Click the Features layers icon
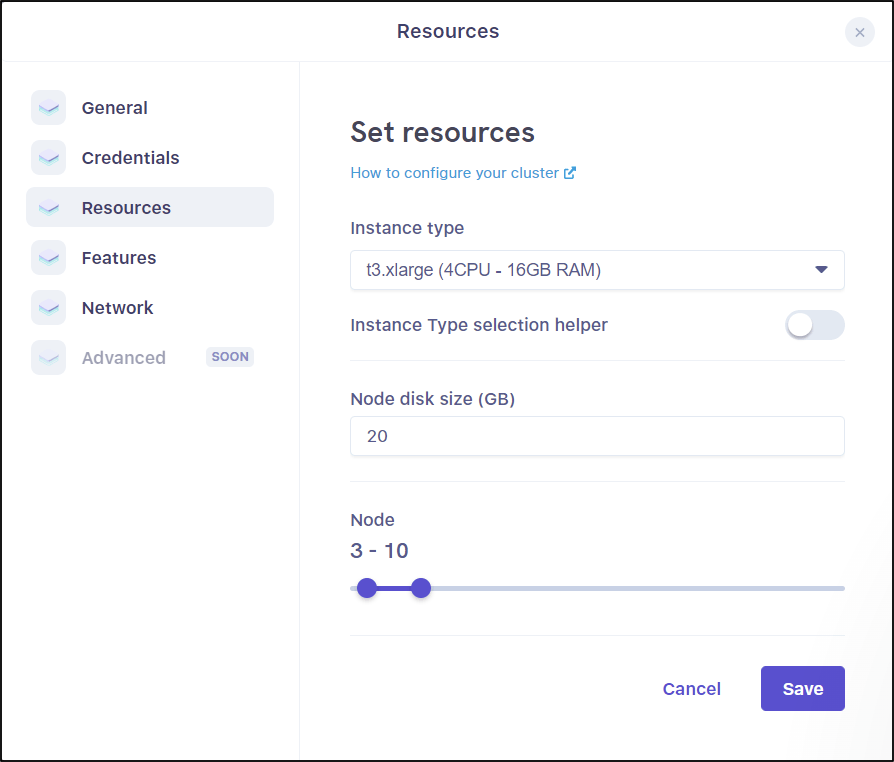This screenshot has width=894, height=762. 48,257
